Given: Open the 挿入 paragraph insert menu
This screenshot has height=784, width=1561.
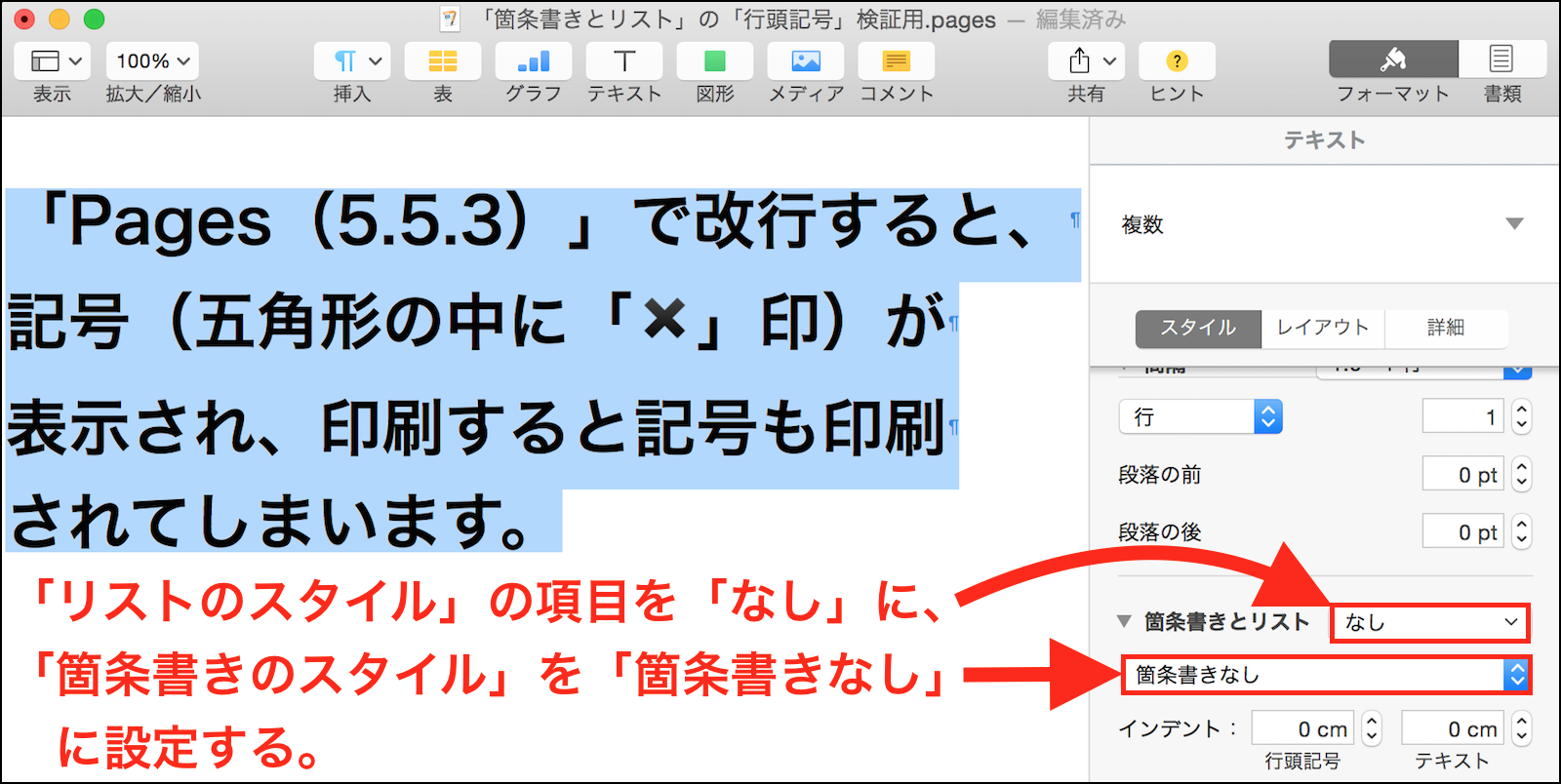Looking at the screenshot, I should point(352,61).
